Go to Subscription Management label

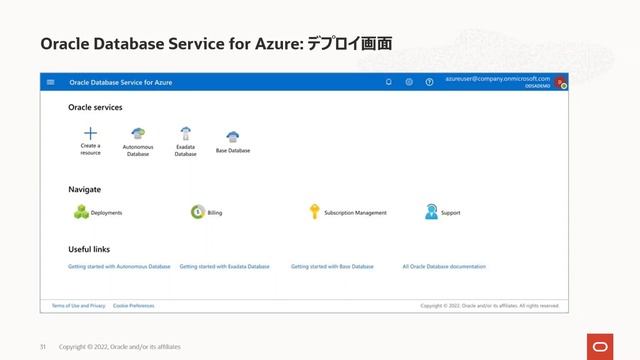coord(355,213)
